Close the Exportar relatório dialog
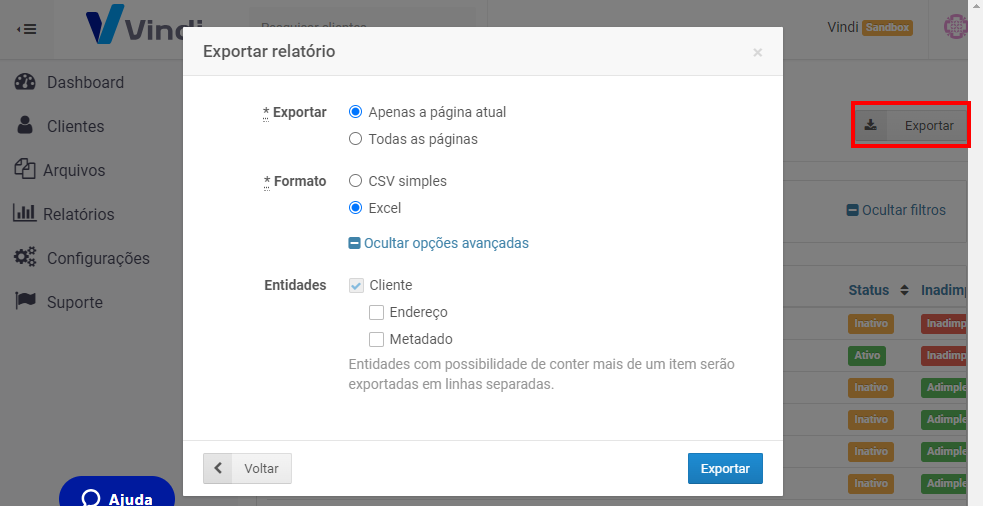 [x=757, y=52]
